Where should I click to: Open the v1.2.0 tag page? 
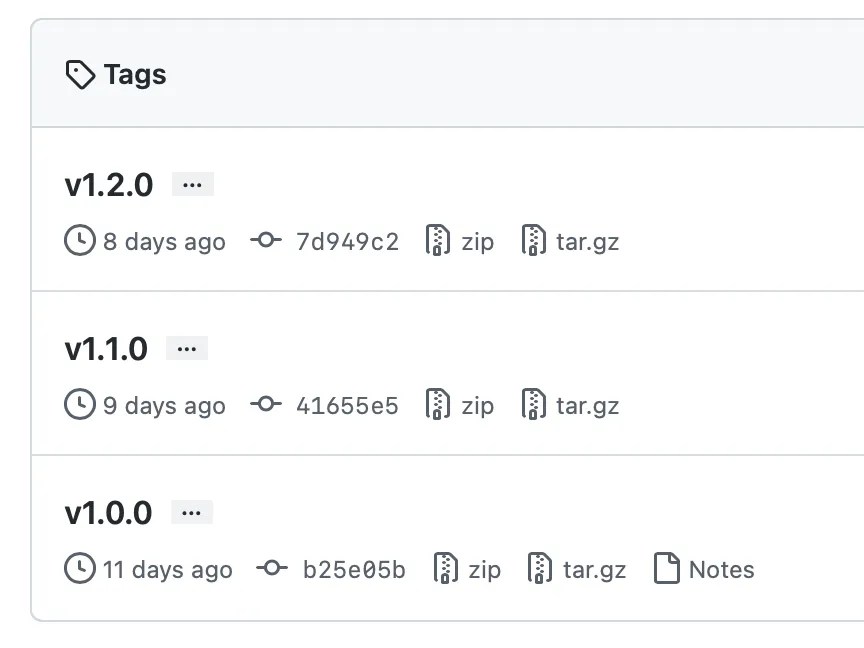pos(108,185)
